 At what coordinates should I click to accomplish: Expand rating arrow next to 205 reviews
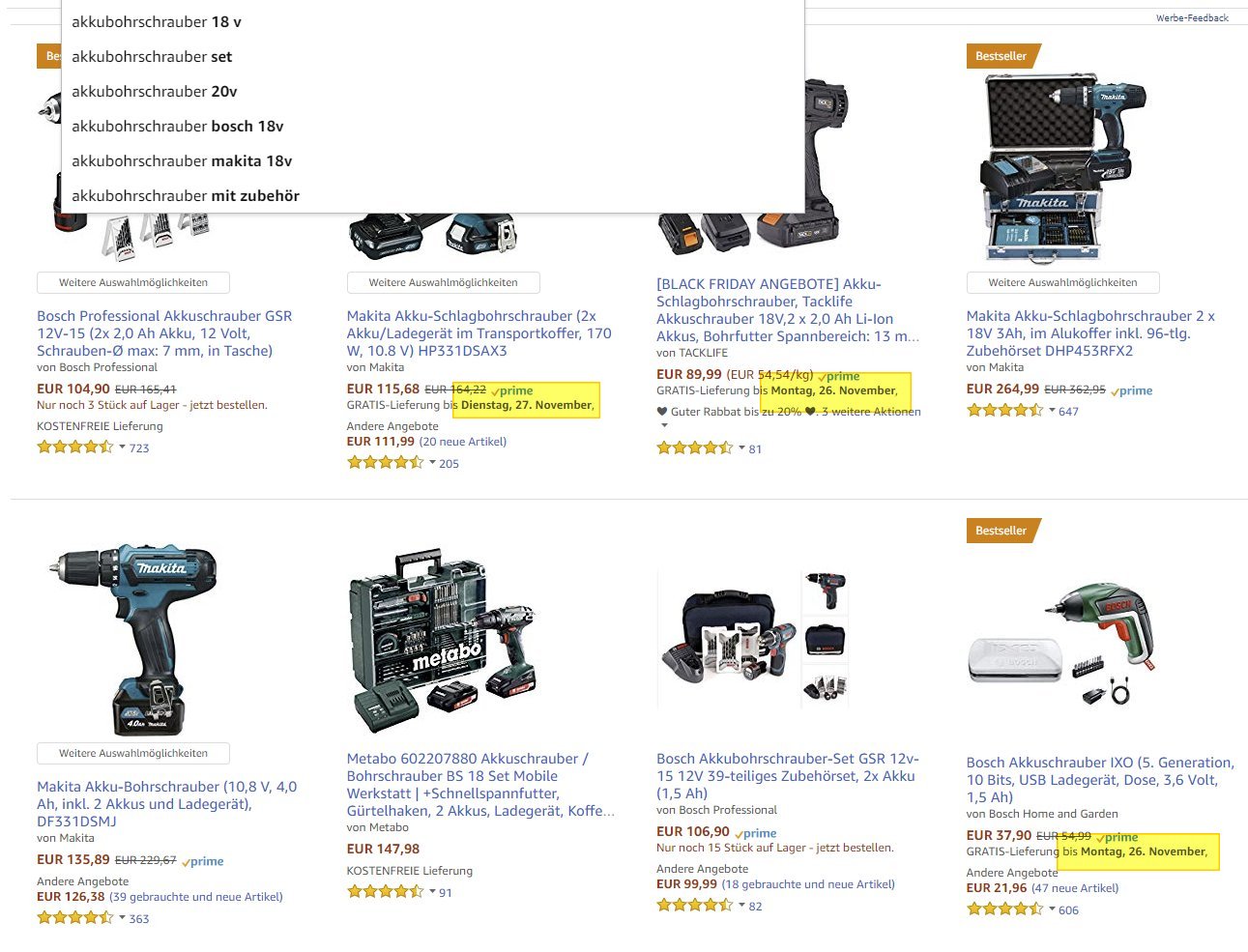432,463
